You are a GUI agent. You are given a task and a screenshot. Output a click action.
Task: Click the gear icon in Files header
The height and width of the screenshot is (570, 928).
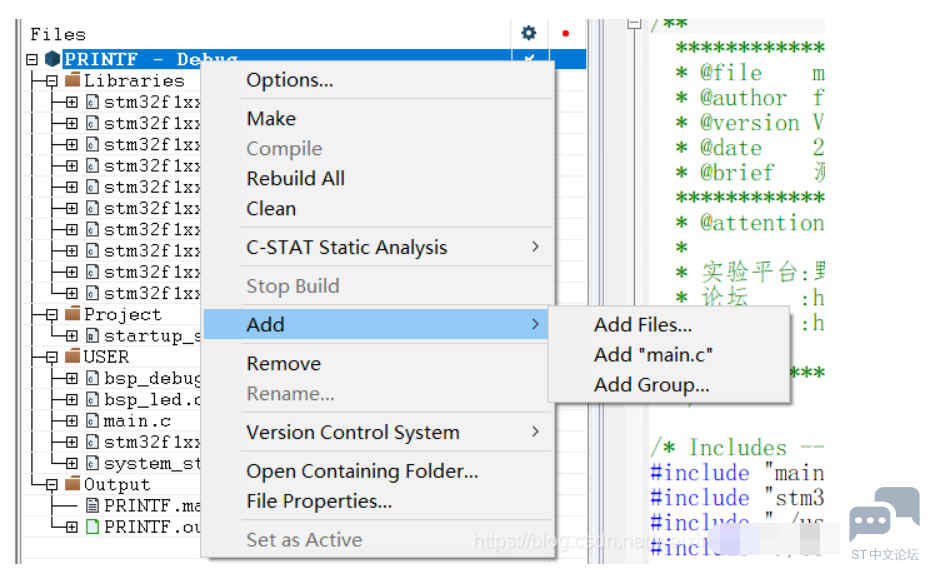point(529,33)
